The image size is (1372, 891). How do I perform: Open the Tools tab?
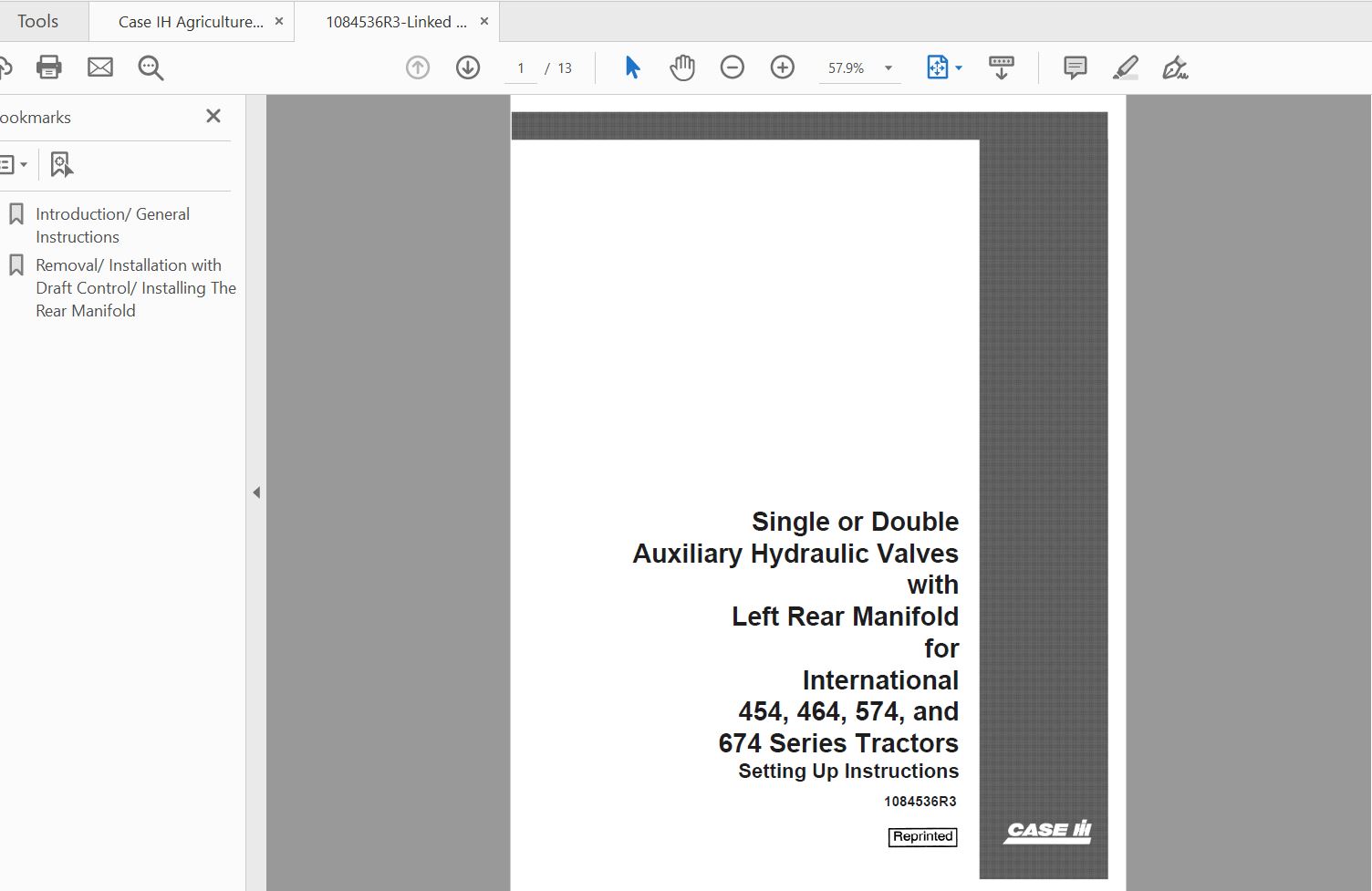pyautogui.click(x=37, y=21)
